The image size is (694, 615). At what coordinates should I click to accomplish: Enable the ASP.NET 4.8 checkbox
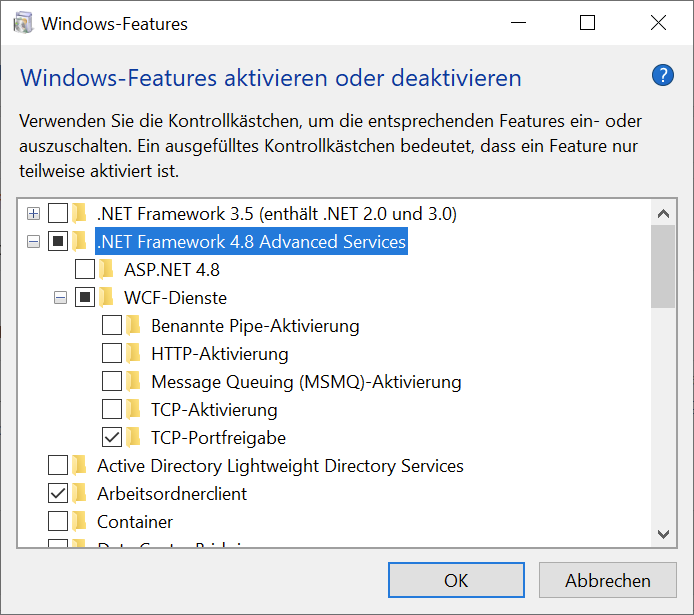coord(85,269)
